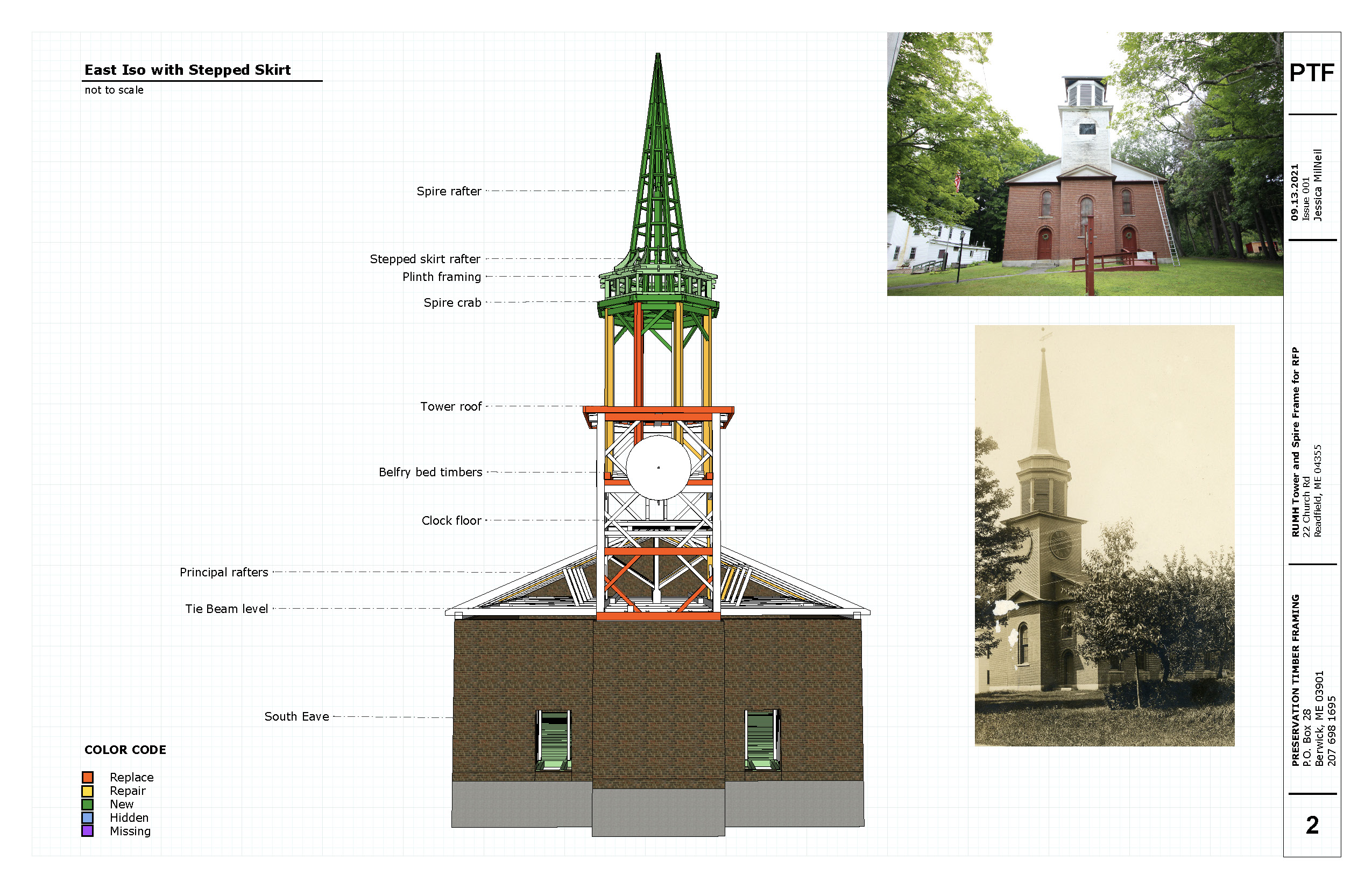Click the yellow Repair color swatch
Viewport: 1372px width, 888px height.
click(88, 791)
